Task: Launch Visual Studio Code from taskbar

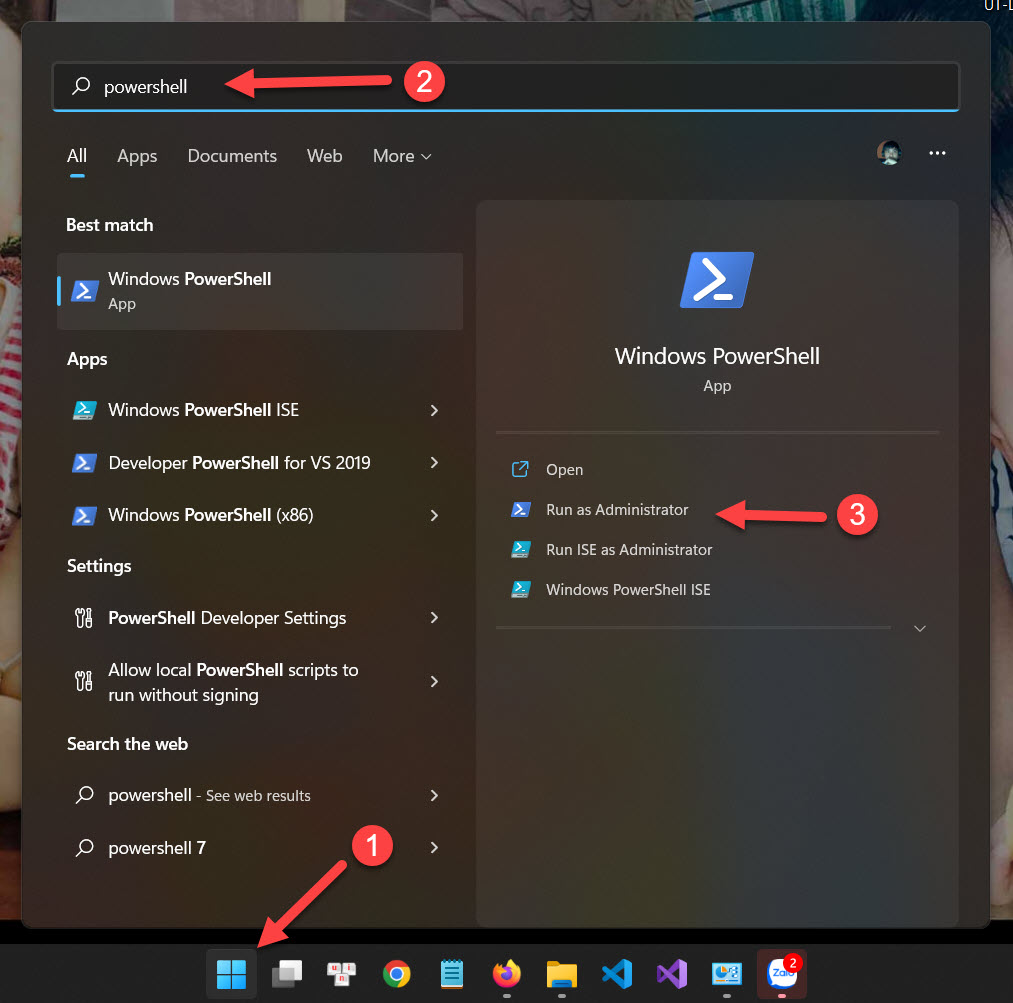Action: pos(616,974)
